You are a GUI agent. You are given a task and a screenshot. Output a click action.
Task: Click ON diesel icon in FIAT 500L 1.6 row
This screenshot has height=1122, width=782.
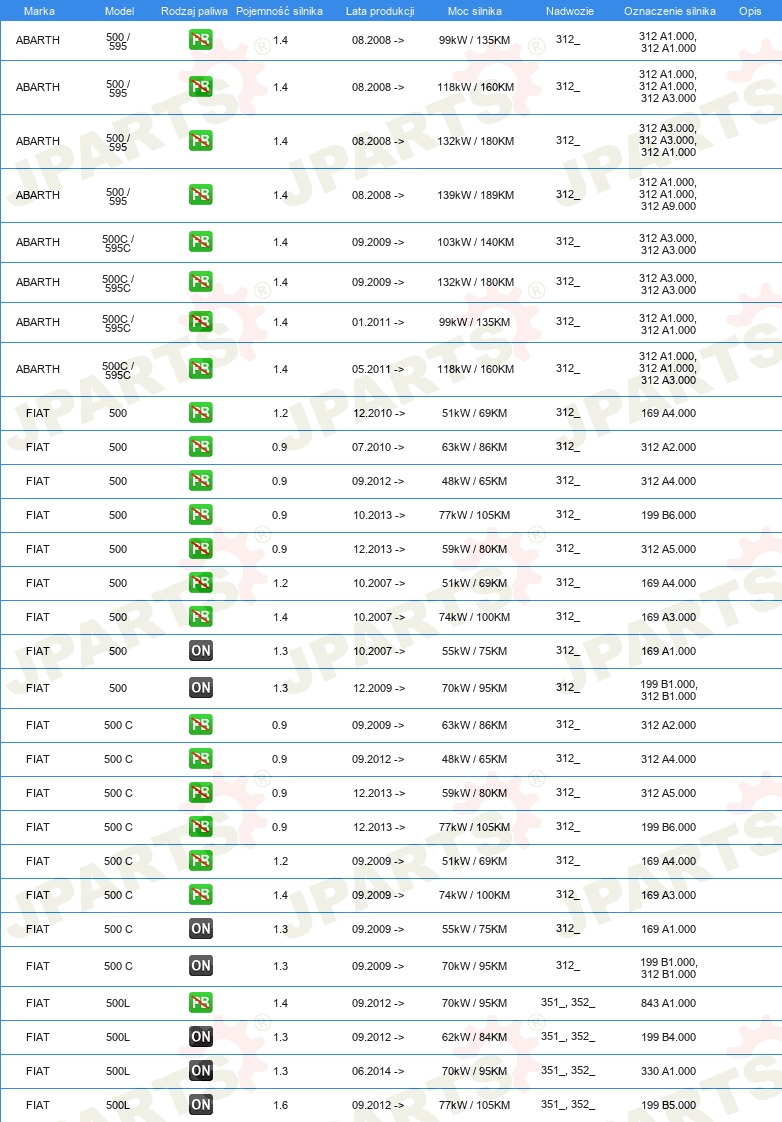click(201, 1105)
